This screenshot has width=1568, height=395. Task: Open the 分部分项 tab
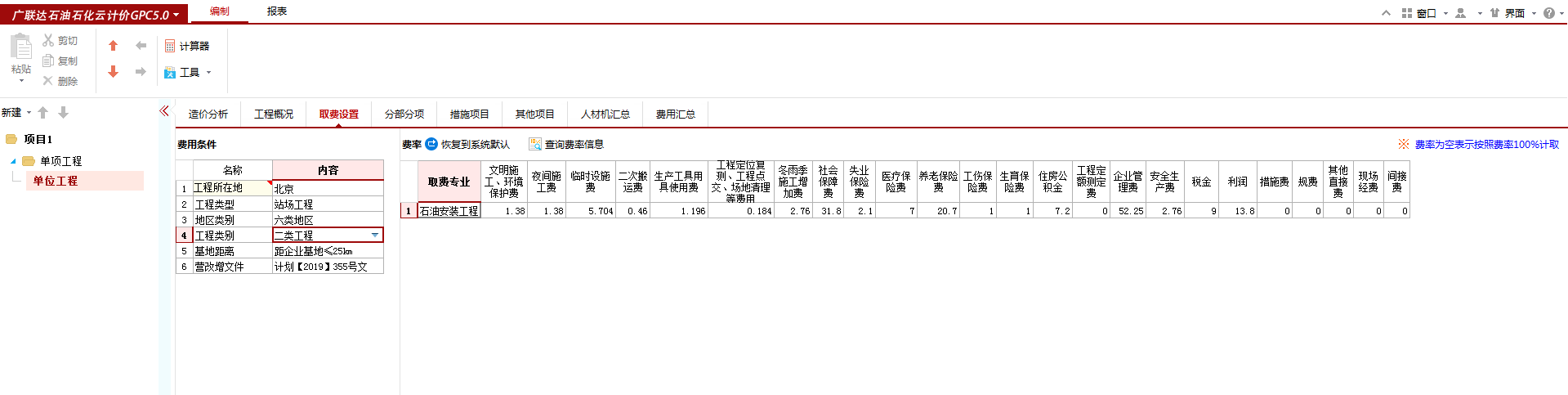tap(404, 114)
